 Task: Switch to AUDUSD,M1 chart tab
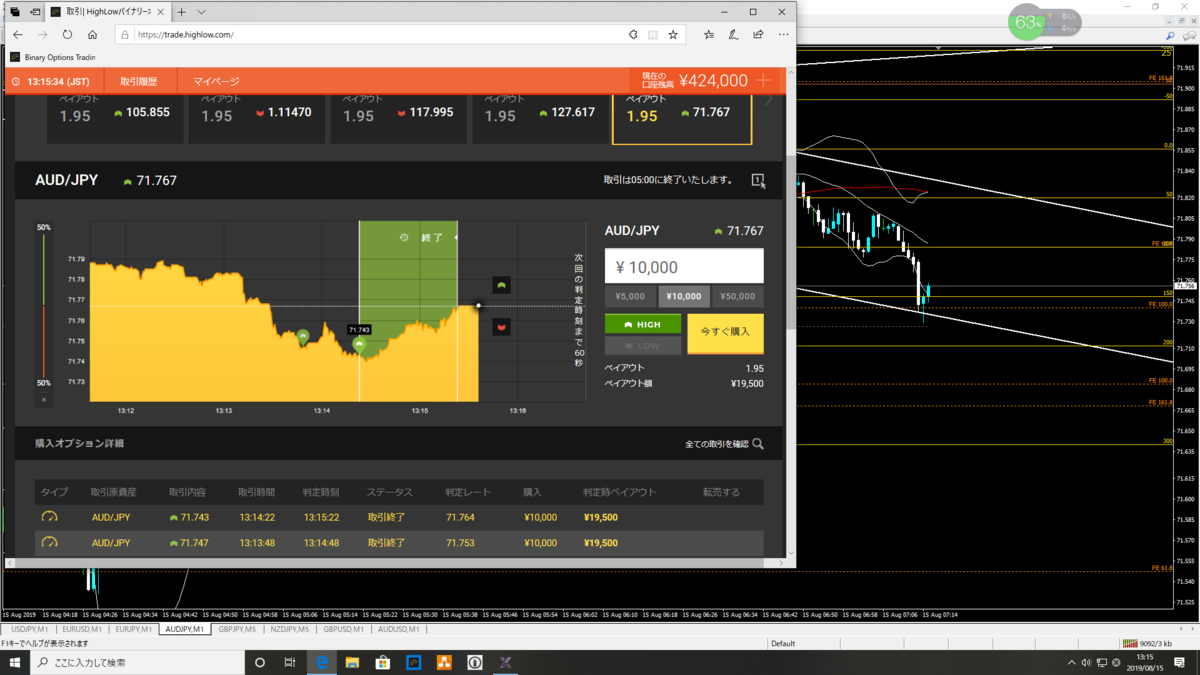pos(399,630)
